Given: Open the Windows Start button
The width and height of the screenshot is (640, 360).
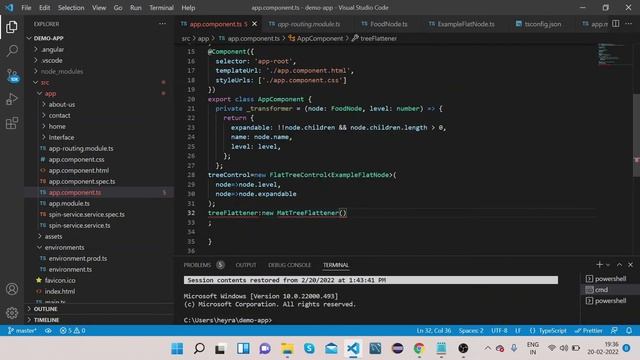Looking at the screenshot, I should pos(177,348).
